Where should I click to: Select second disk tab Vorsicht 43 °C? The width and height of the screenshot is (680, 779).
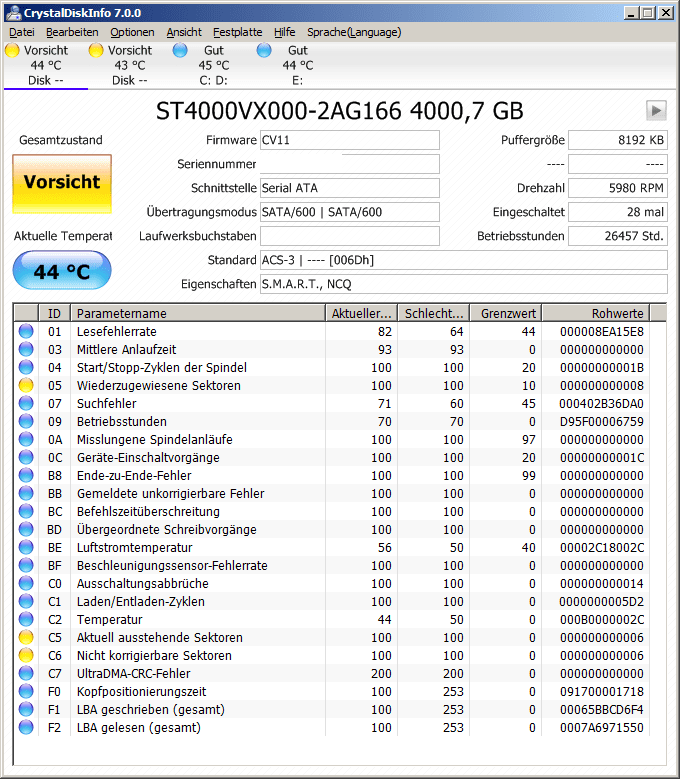click(x=130, y=65)
